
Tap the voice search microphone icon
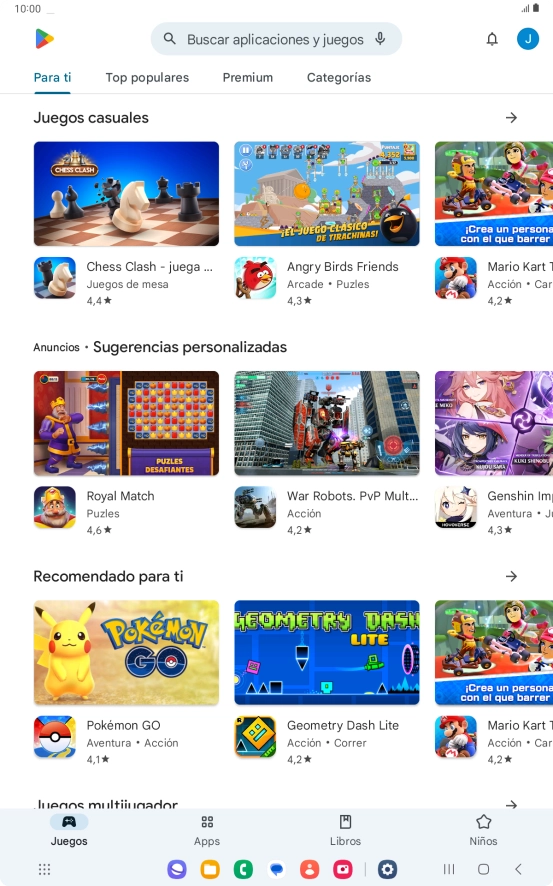(380, 39)
